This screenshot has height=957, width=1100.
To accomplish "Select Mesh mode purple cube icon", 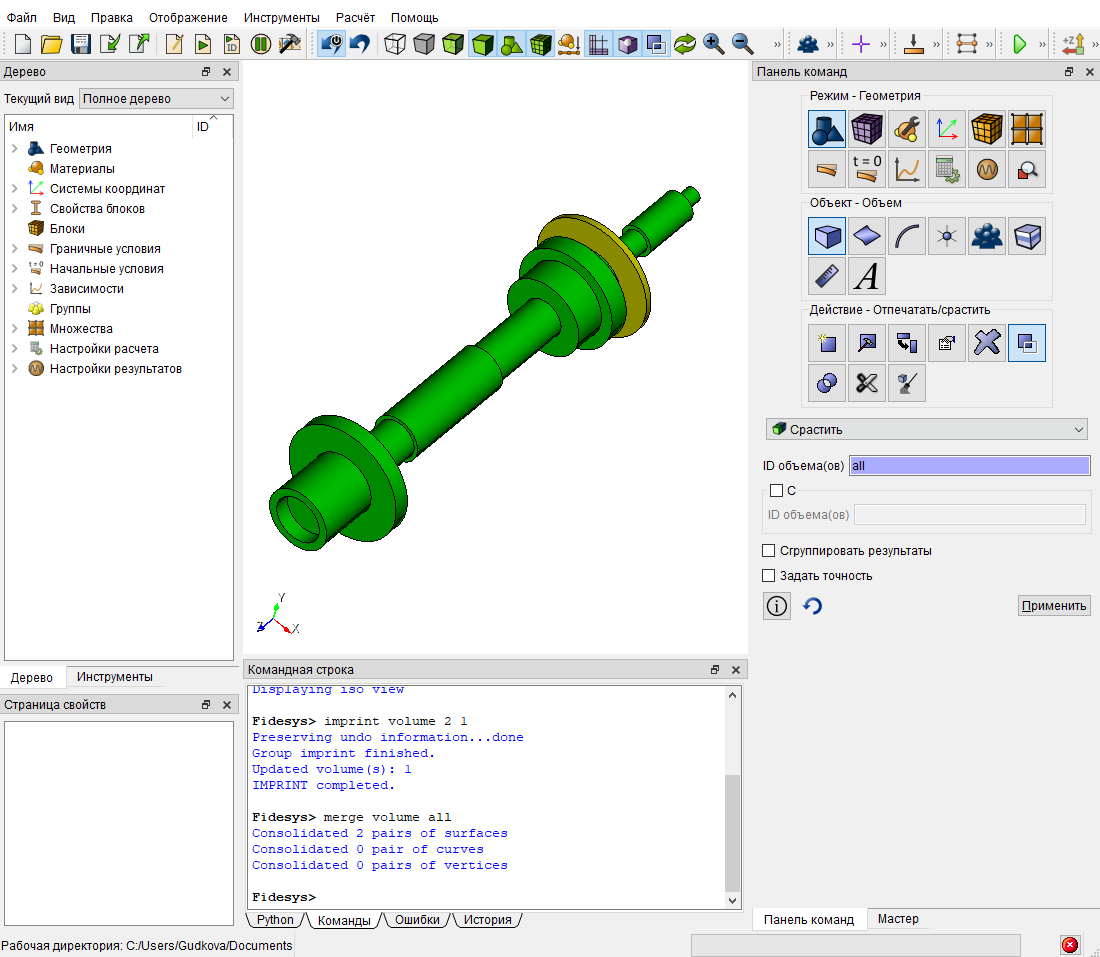I will click(866, 129).
